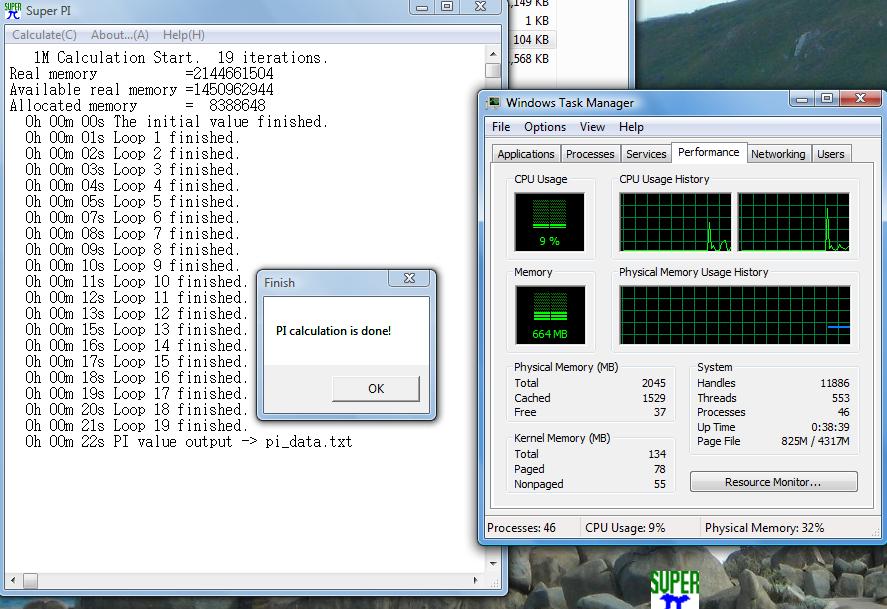
Task: Click the Physical Memory Usage History graph
Action: click(x=734, y=315)
